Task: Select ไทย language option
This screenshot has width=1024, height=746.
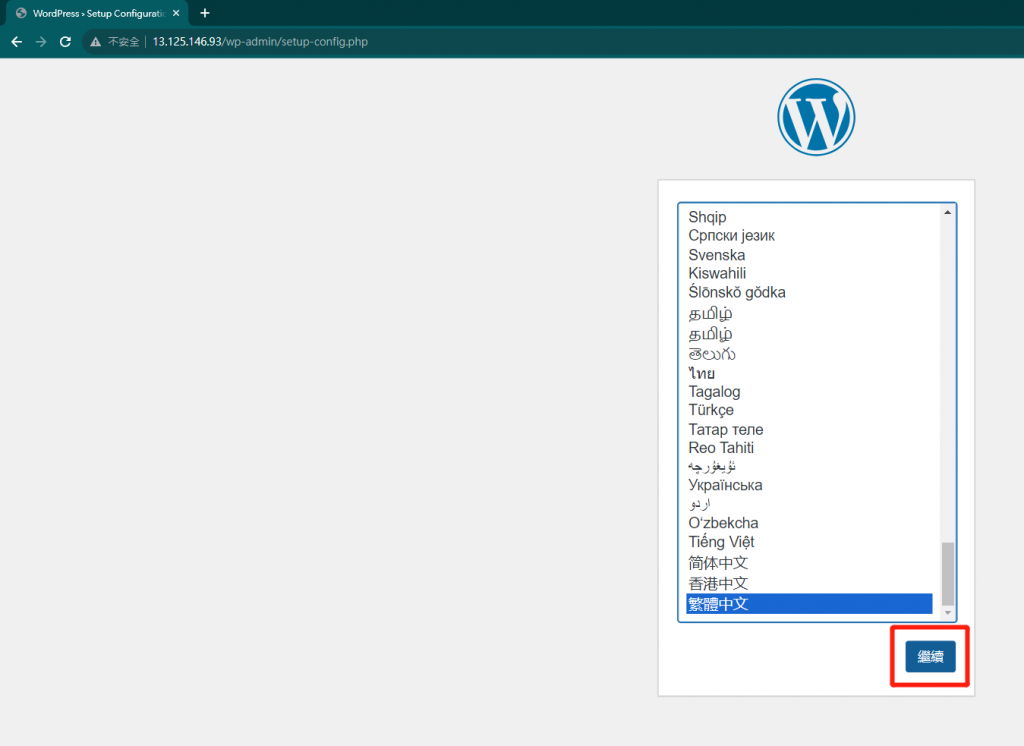Action: (x=809, y=374)
